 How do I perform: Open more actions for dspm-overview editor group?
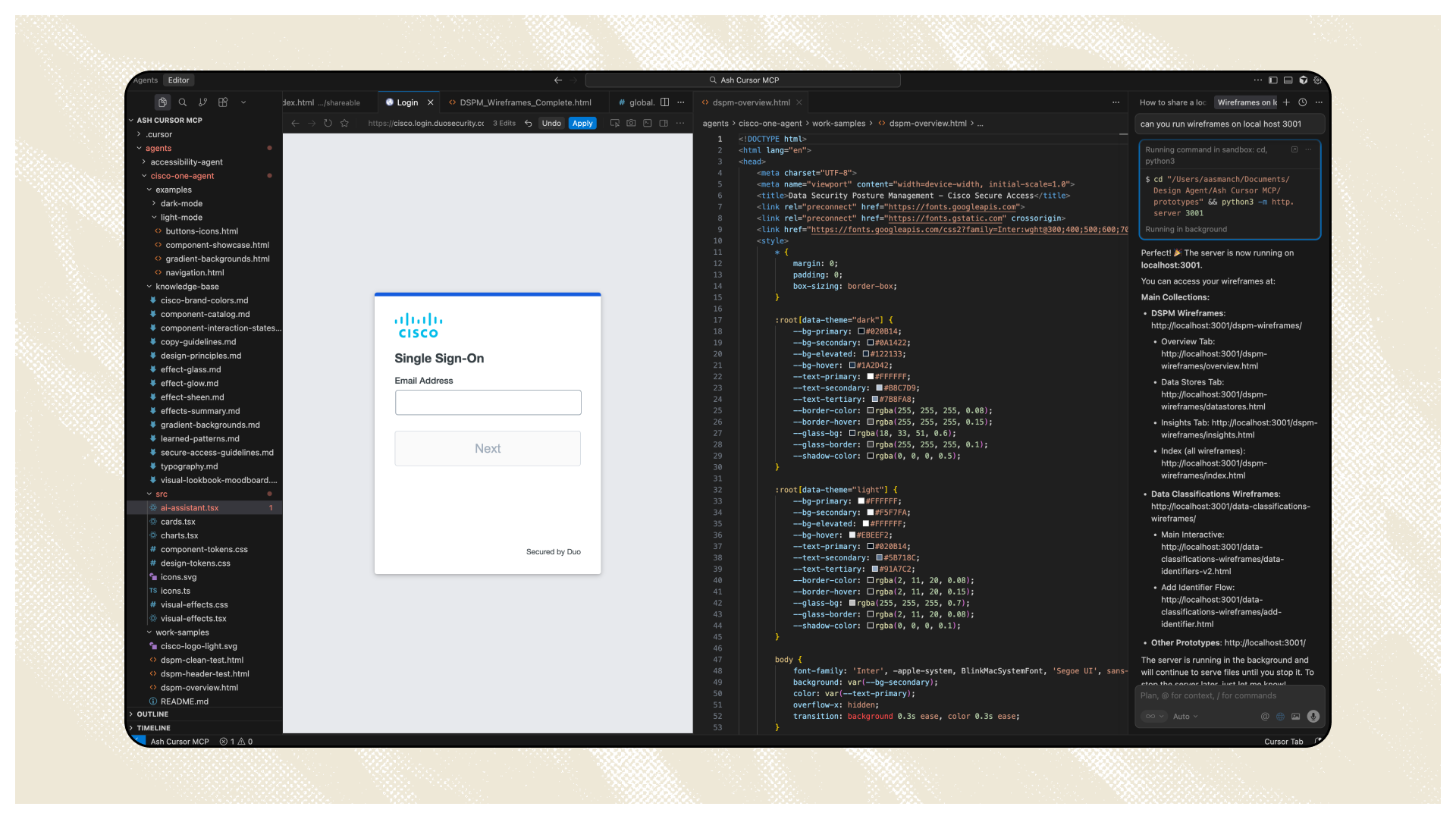point(1116,102)
